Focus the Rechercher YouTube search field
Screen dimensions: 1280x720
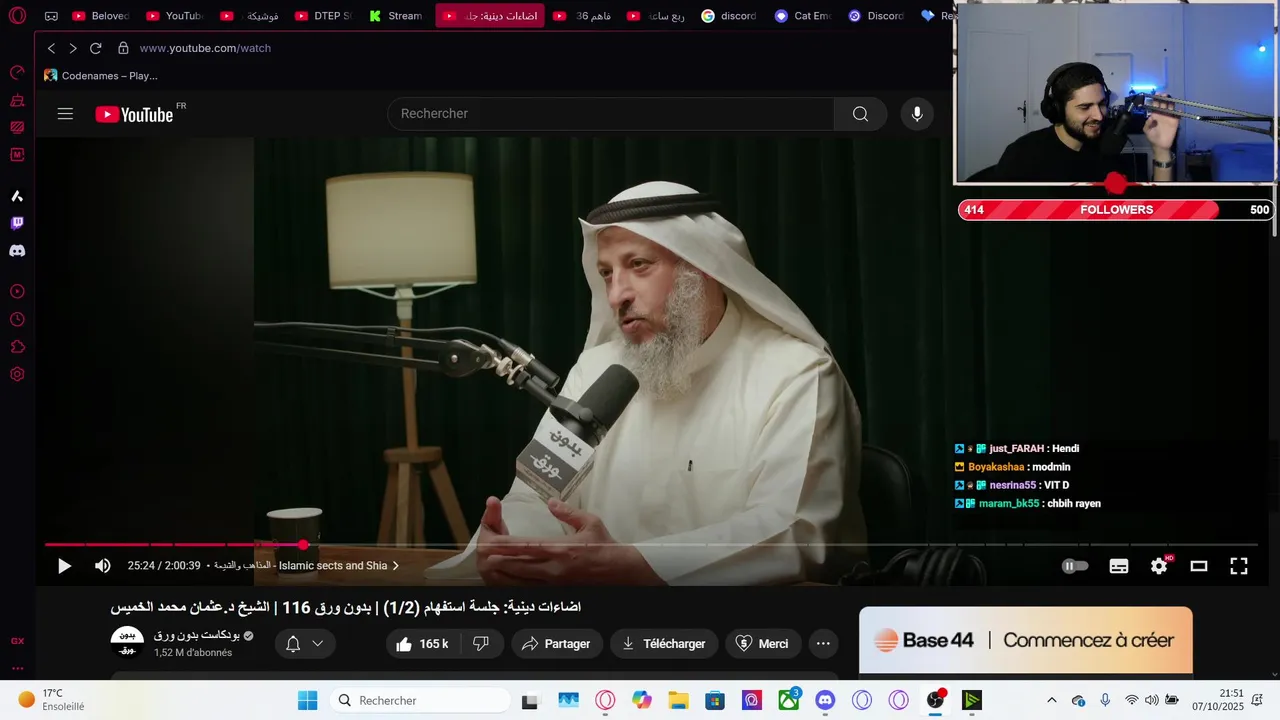610,114
